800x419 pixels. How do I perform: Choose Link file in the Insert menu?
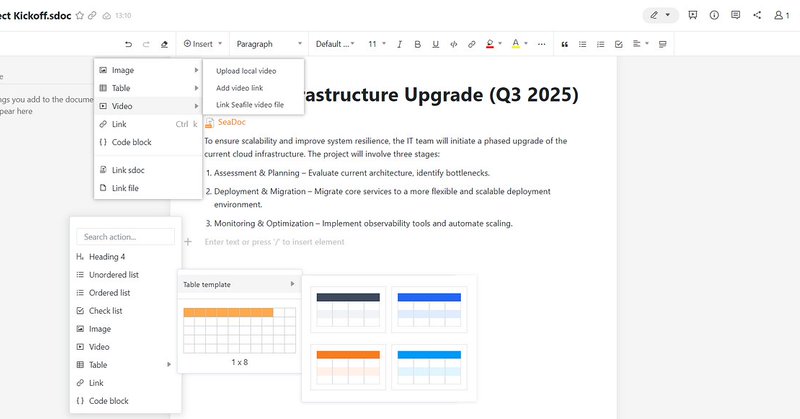(148, 188)
